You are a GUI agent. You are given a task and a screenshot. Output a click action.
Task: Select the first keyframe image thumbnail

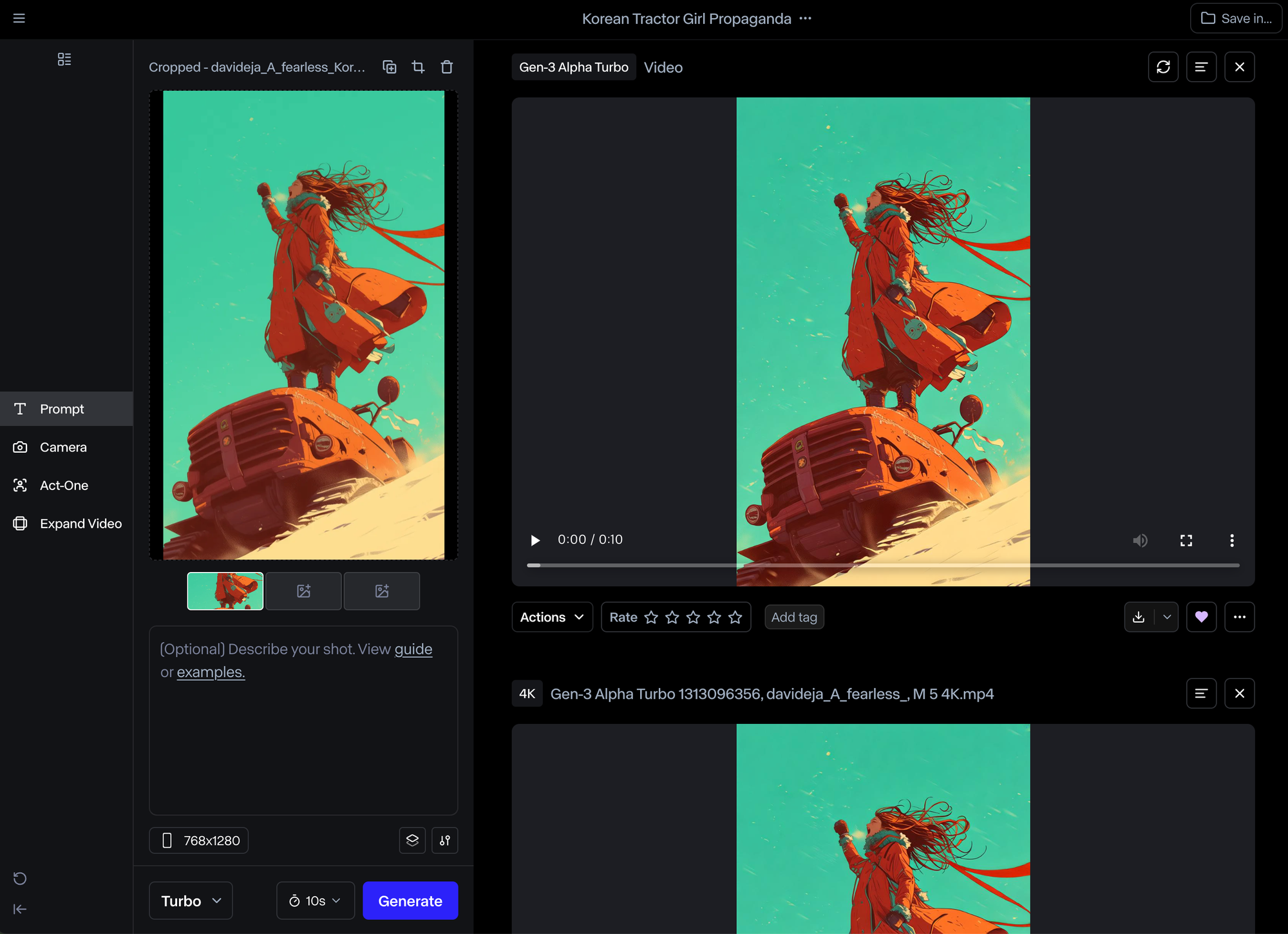pos(225,591)
